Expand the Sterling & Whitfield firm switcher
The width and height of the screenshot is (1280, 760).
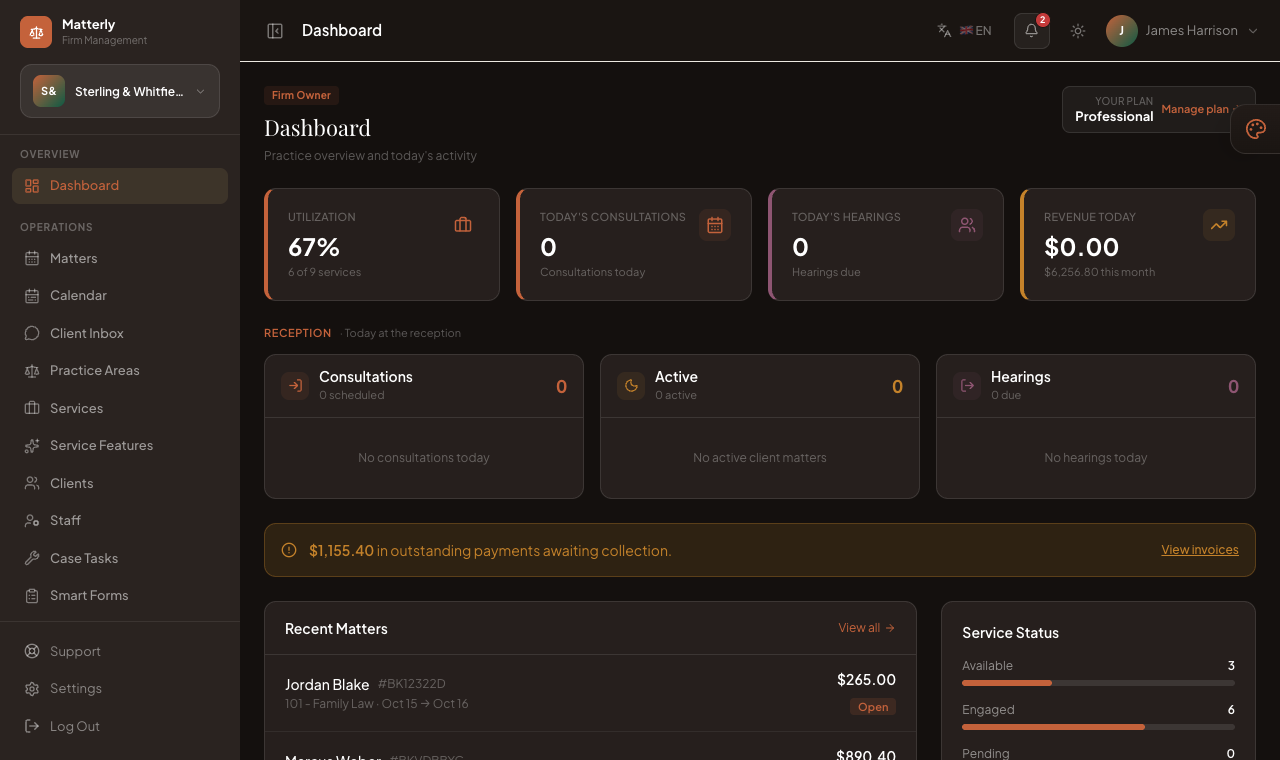tap(120, 91)
